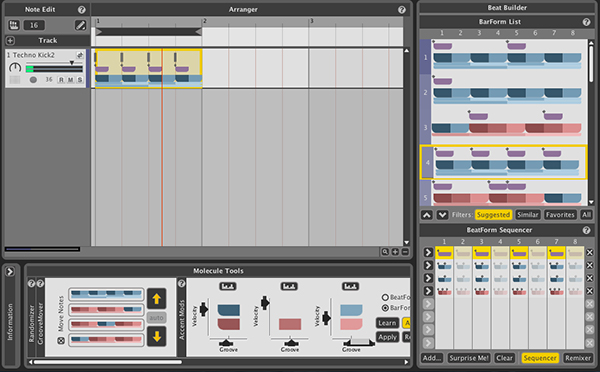600x372 pixels.
Task: Expand third BeatForm Sequencer row arrow
Action: (428, 278)
